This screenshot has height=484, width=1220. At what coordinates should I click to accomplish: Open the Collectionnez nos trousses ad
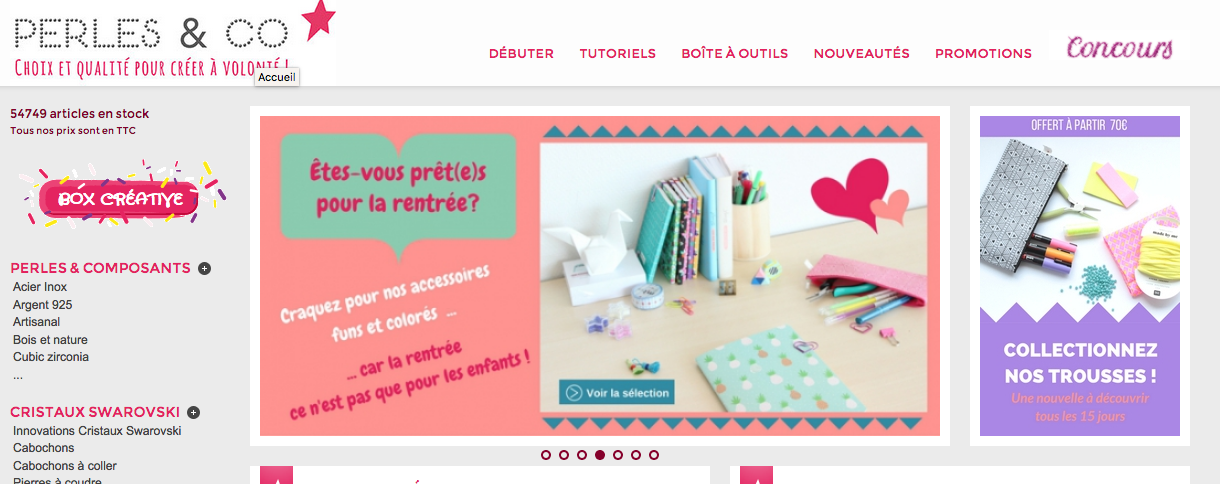click(x=1080, y=276)
